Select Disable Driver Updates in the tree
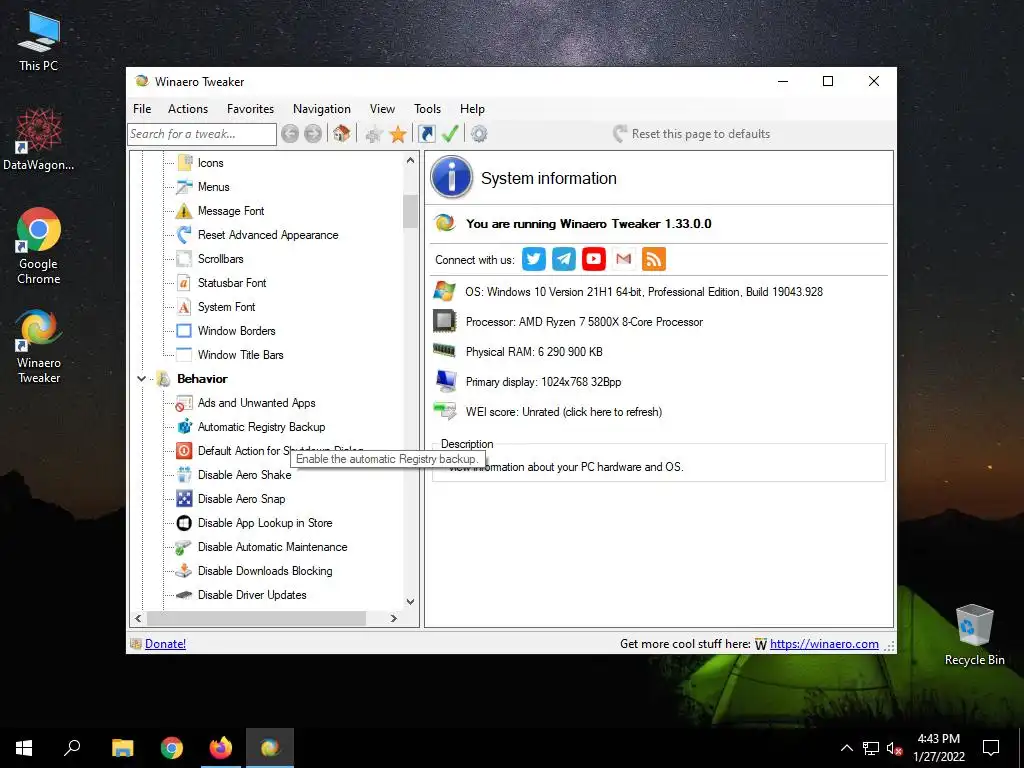Image resolution: width=1024 pixels, height=768 pixels. tap(252, 595)
